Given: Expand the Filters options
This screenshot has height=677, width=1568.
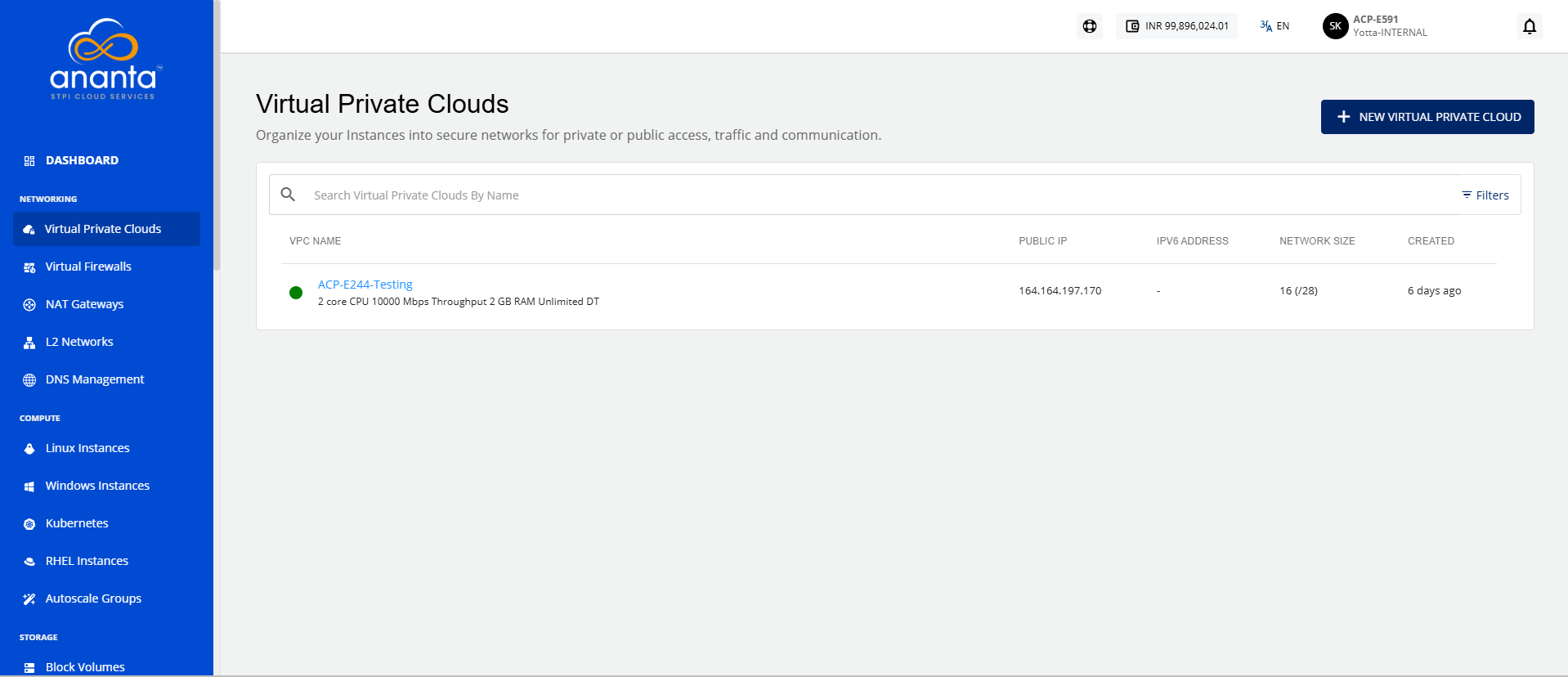Looking at the screenshot, I should [x=1485, y=195].
